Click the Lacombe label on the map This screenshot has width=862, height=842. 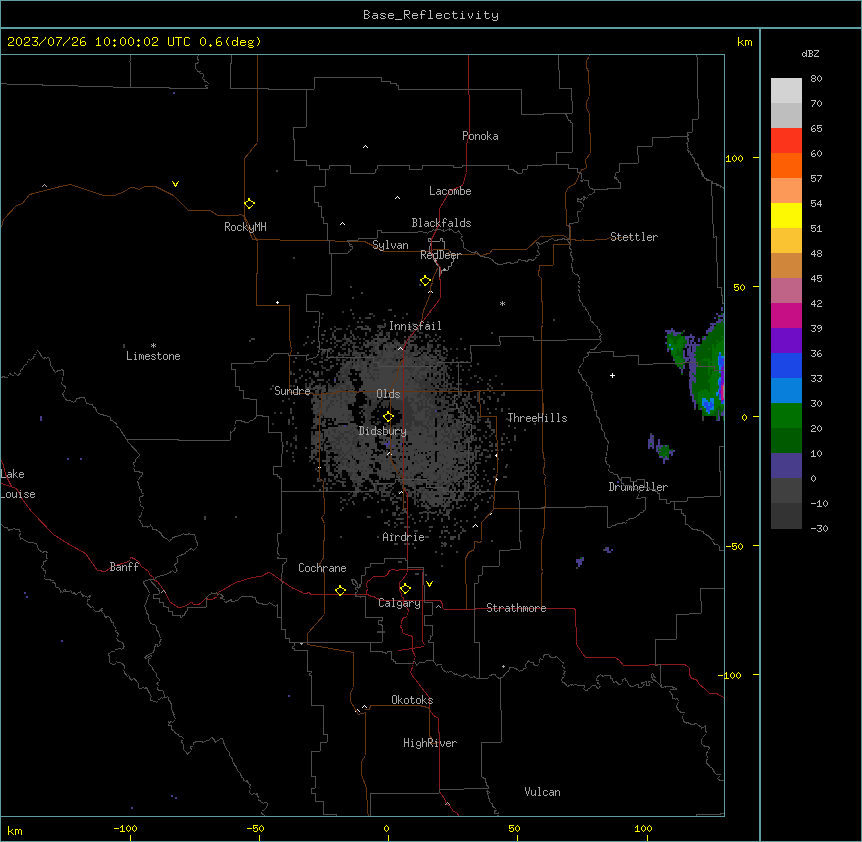pyautogui.click(x=450, y=191)
